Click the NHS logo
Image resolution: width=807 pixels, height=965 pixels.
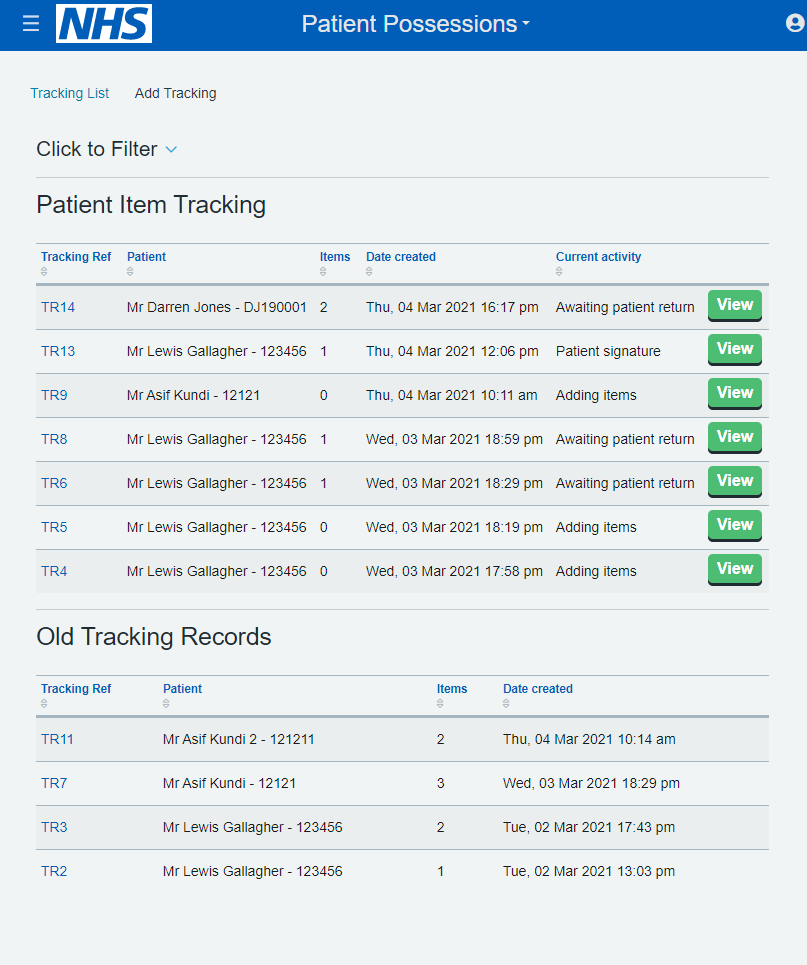click(x=104, y=24)
